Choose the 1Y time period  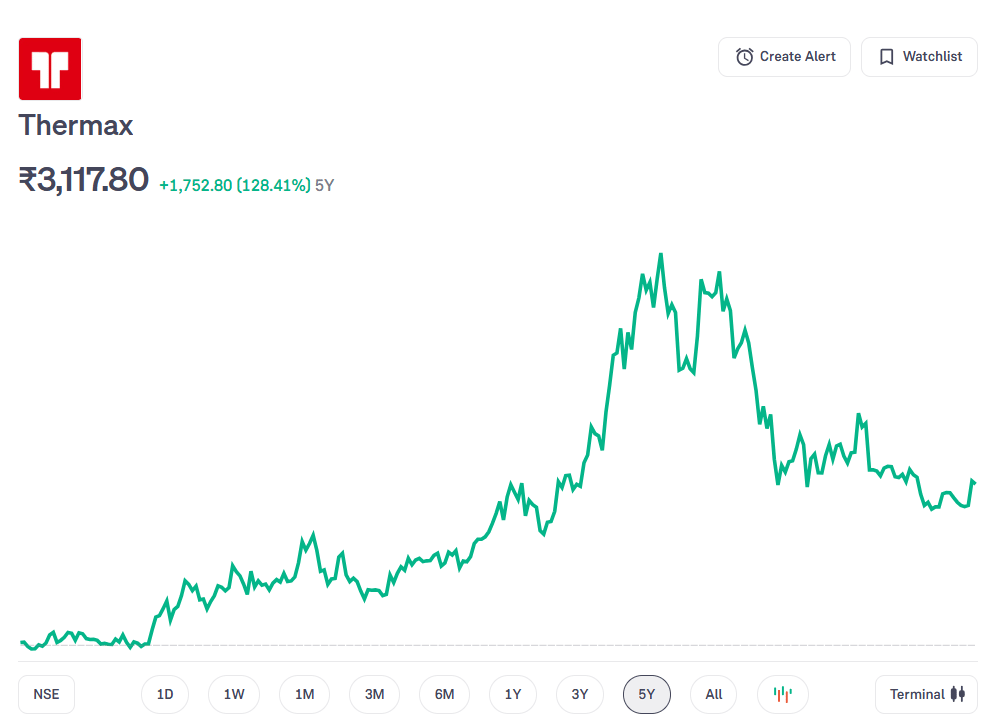(x=513, y=694)
